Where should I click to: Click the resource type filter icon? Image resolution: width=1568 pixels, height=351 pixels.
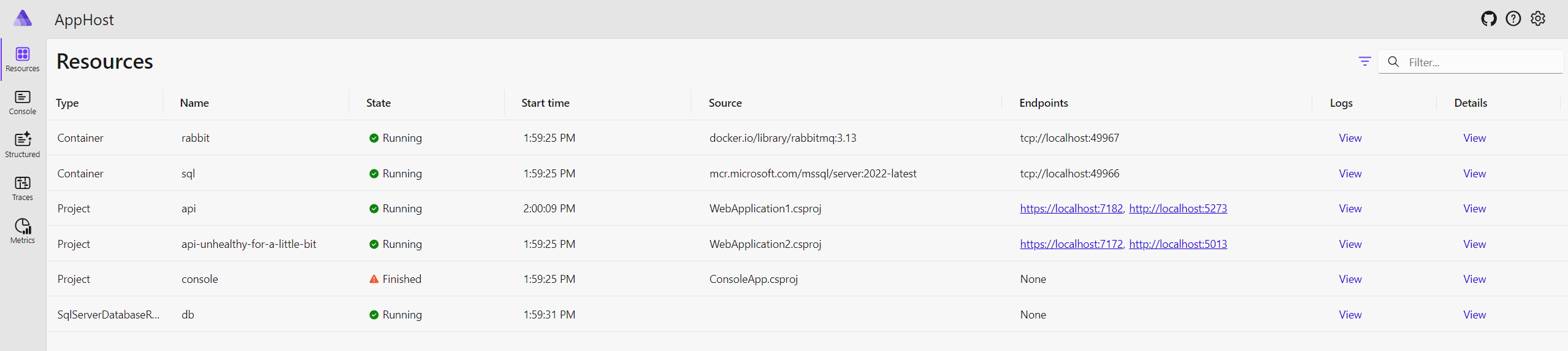pos(1364,61)
